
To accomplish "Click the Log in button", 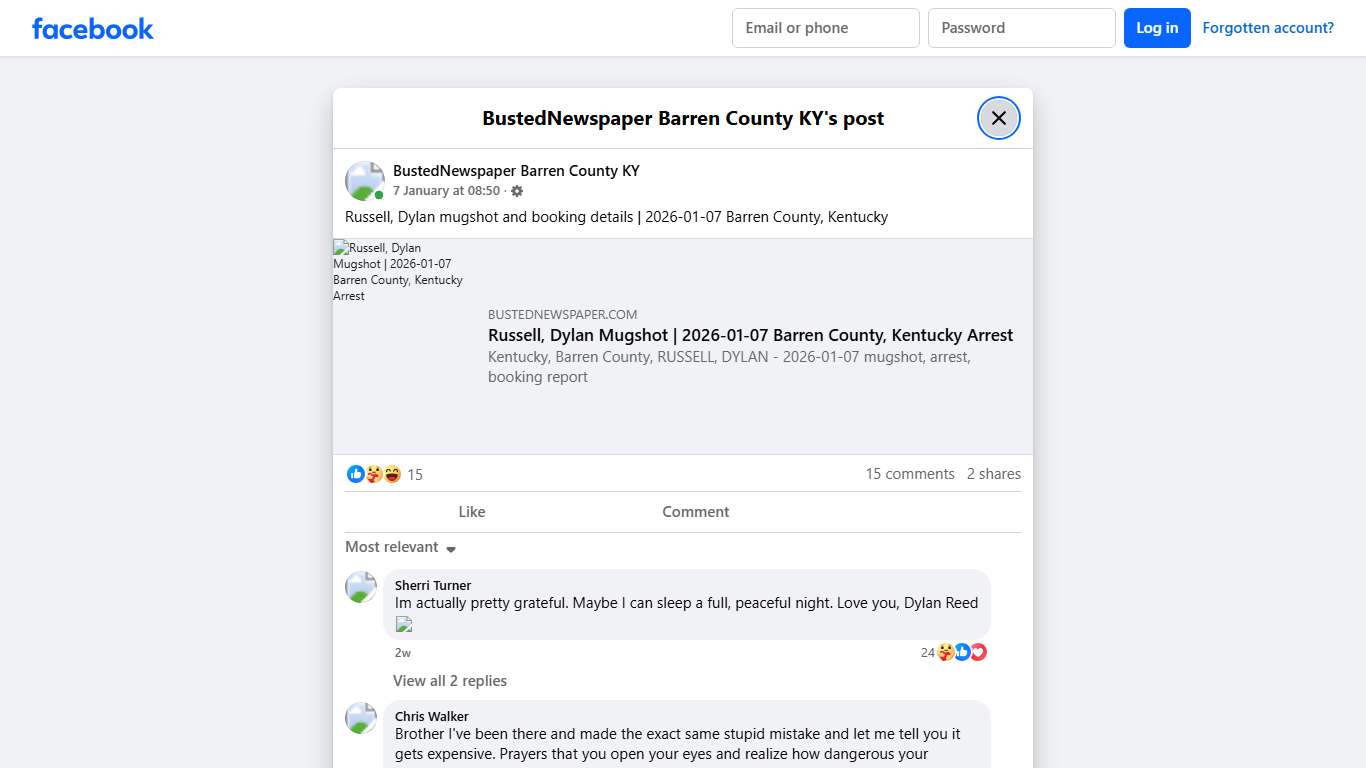I will pos(1157,28).
